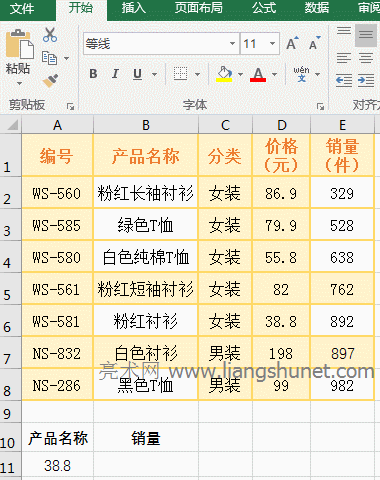Viewport: 380px width, 480px height.
Task: Click the Select All corner triangle
Action: pyautogui.click(x=12, y=125)
